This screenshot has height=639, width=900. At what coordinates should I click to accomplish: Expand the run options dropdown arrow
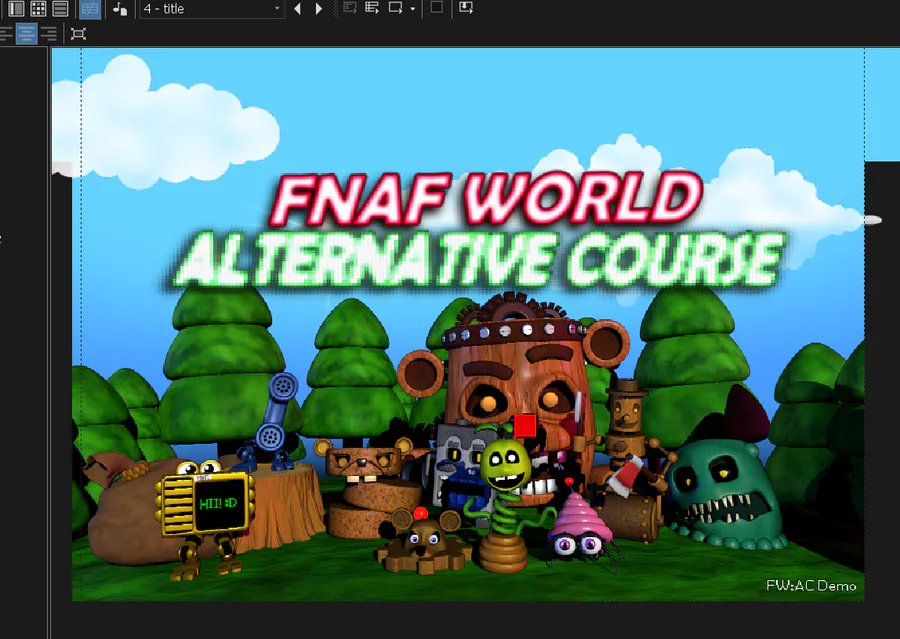pos(413,9)
